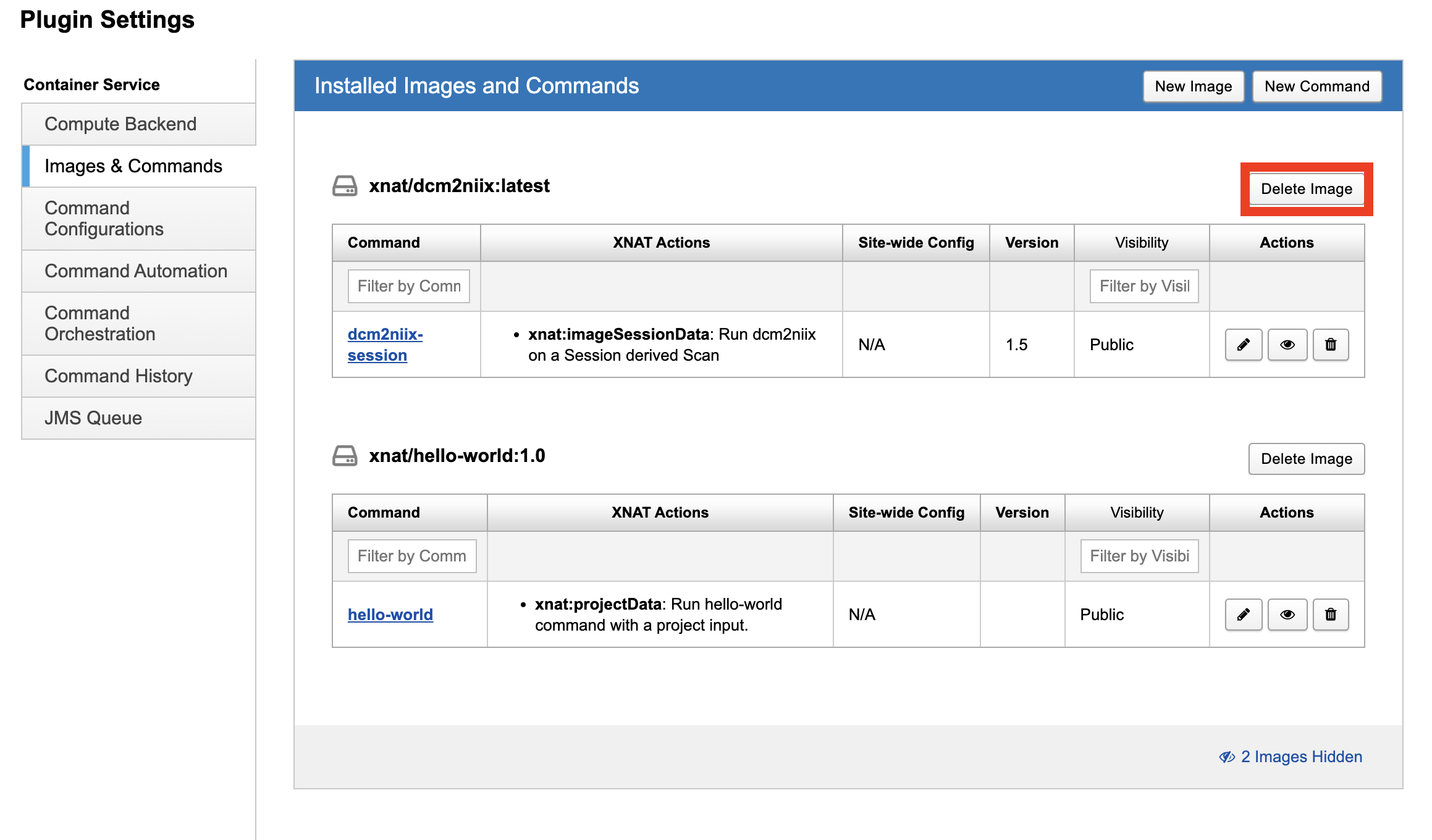
Task: Delete the xnat/hello-world:1.0 image
Action: pyautogui.click(x=1306, y=459)
